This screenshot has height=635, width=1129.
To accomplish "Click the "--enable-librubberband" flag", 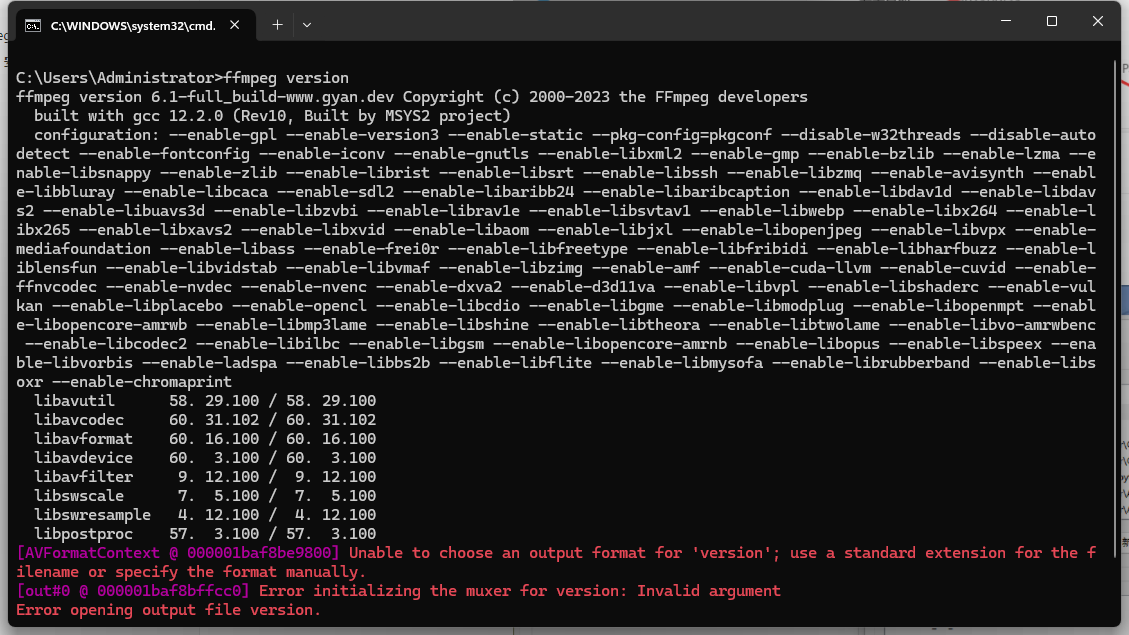I will click(871, 363).
